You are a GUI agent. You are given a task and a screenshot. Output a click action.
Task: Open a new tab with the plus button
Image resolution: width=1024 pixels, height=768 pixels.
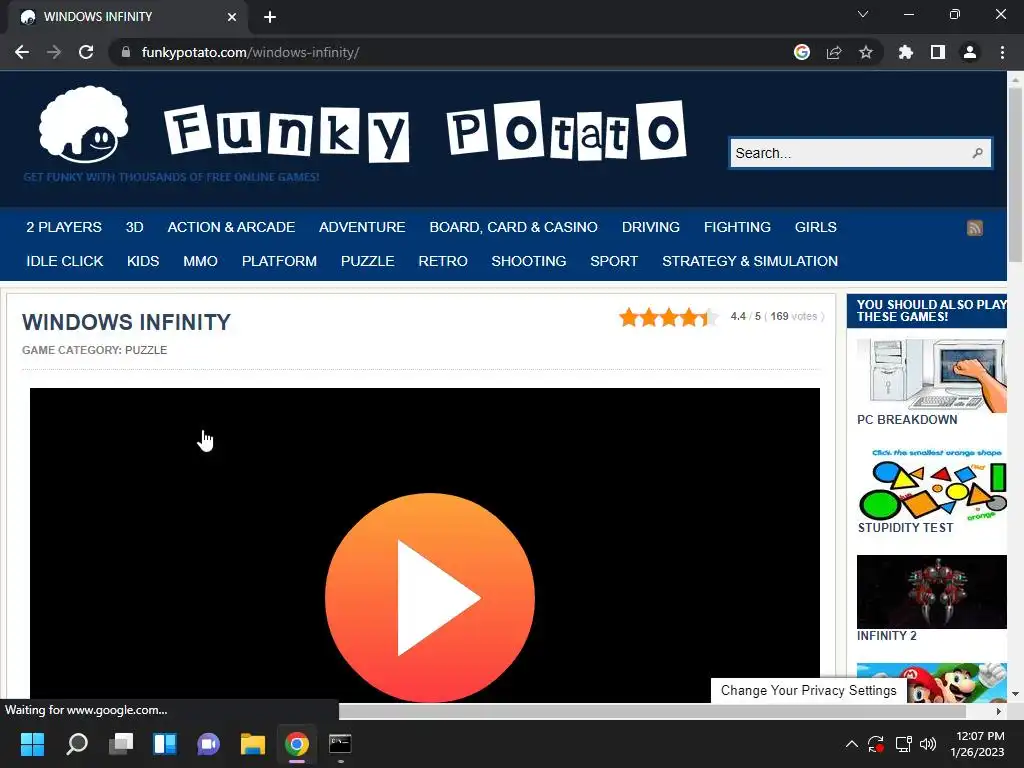(270, 17)
